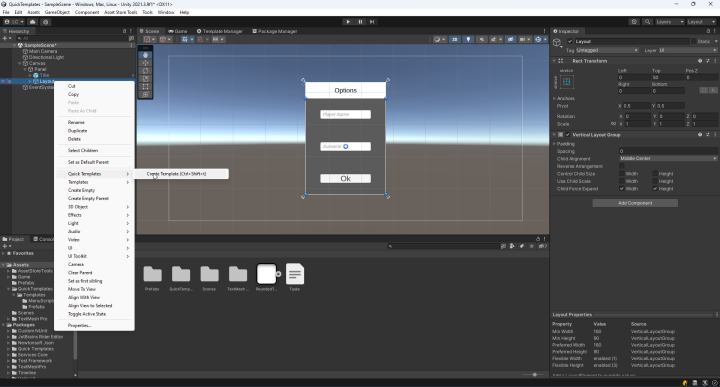Open the scene camera settings icon
This screenshot has width=720, height=387.
point(524,39)
